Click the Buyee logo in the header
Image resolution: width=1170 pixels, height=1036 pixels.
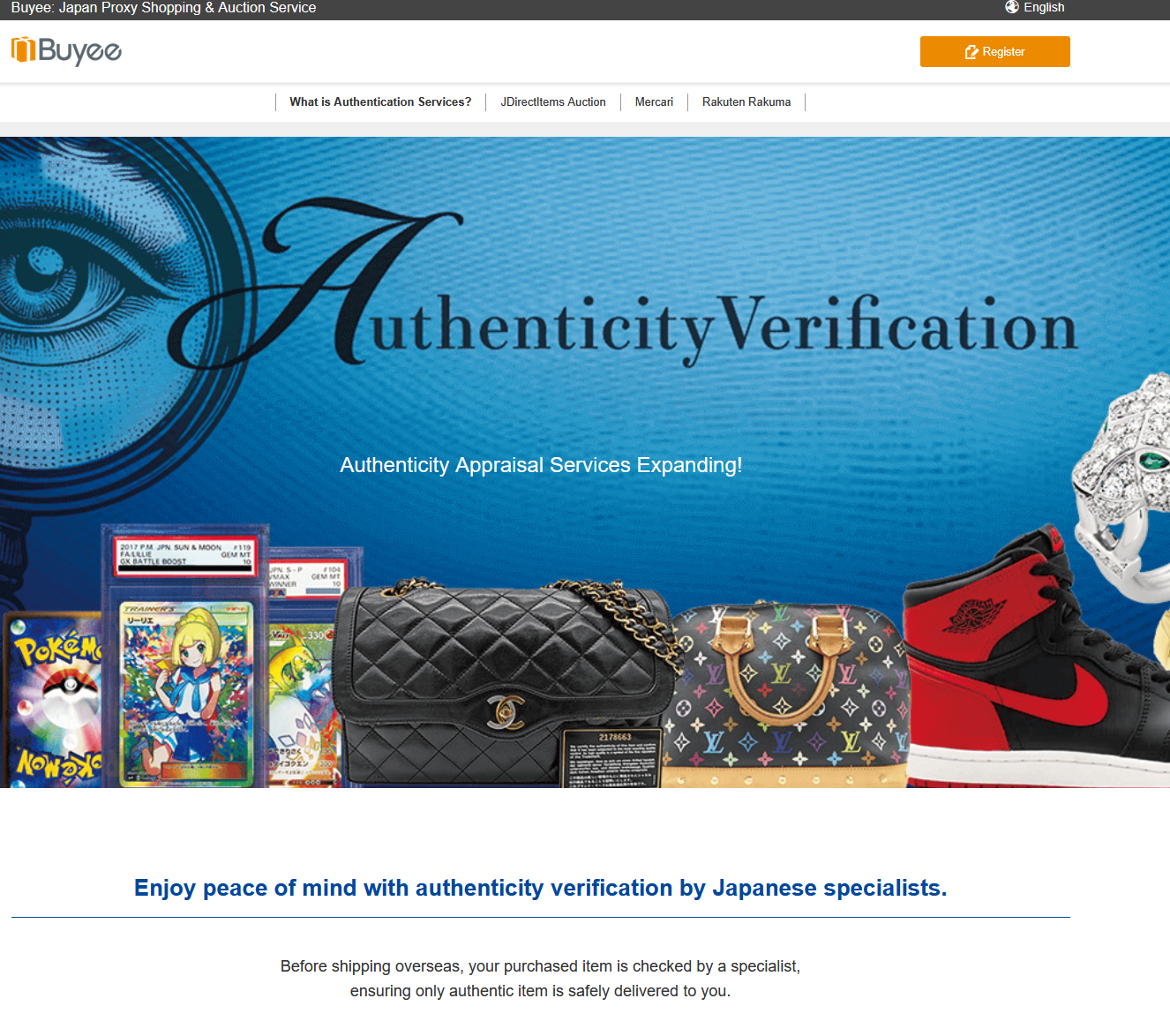point(66,51)
